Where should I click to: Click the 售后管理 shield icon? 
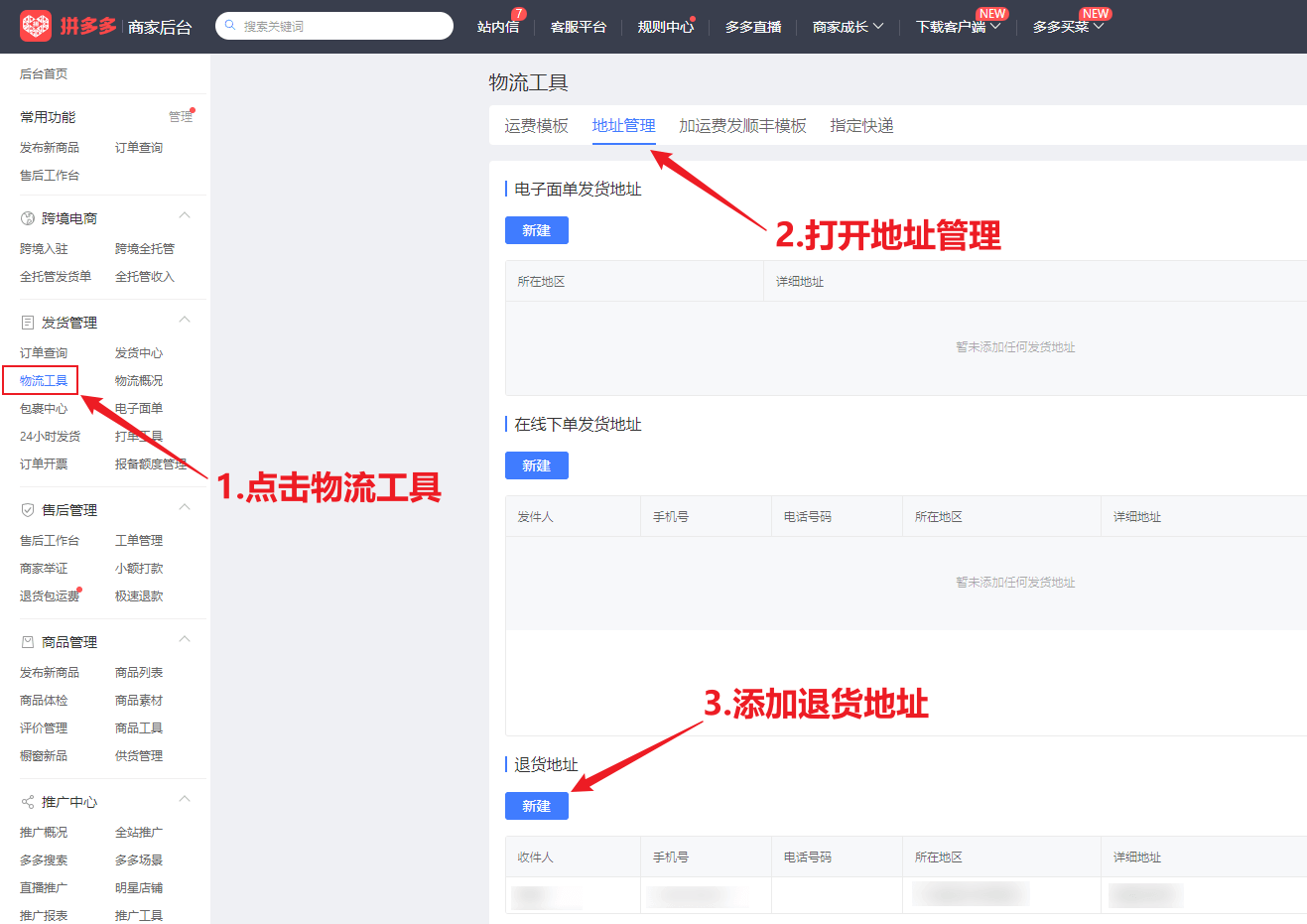point(28,510)
